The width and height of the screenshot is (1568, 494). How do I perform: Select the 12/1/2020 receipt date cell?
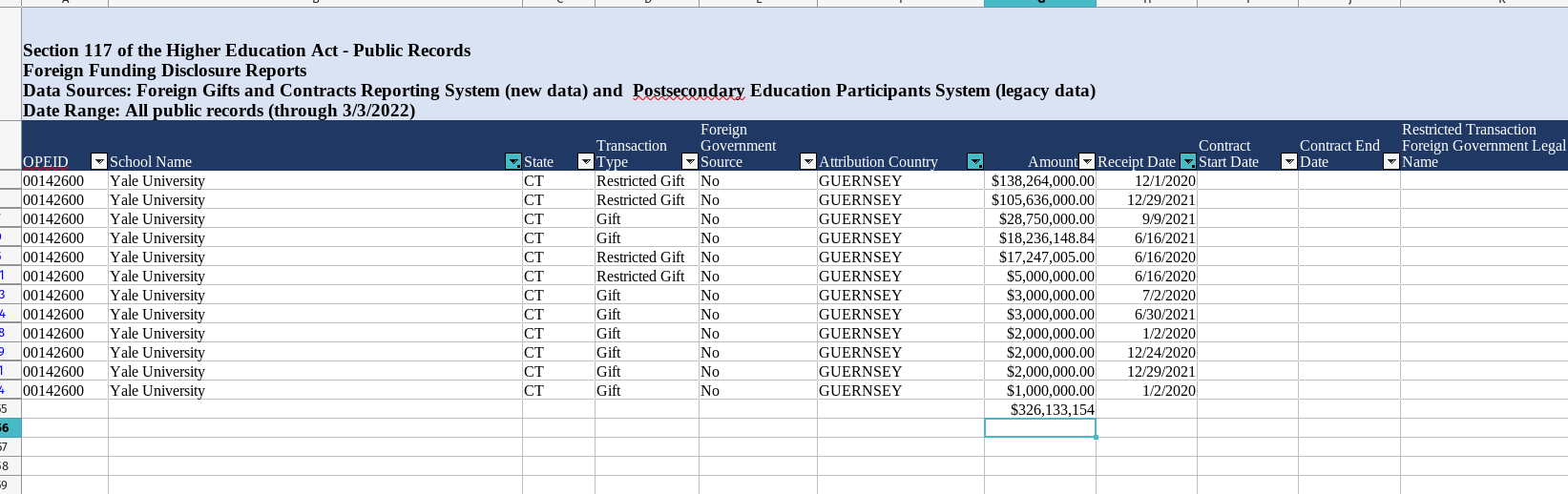[1146, 180]
